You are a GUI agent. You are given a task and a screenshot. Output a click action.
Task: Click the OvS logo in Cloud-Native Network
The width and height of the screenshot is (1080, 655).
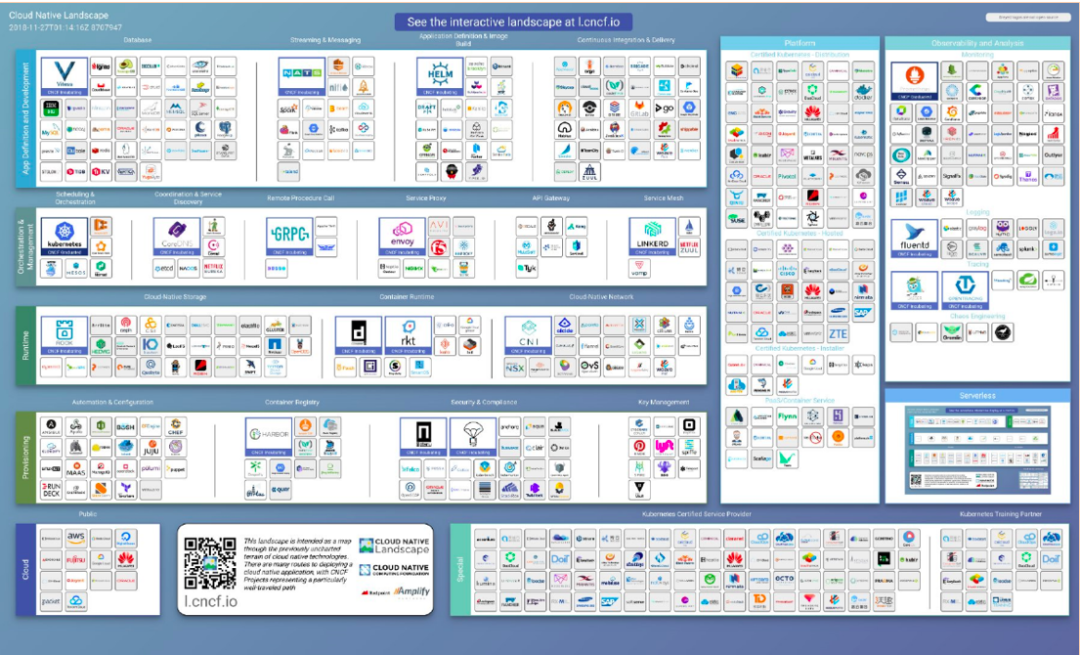(x=590, y=368)
